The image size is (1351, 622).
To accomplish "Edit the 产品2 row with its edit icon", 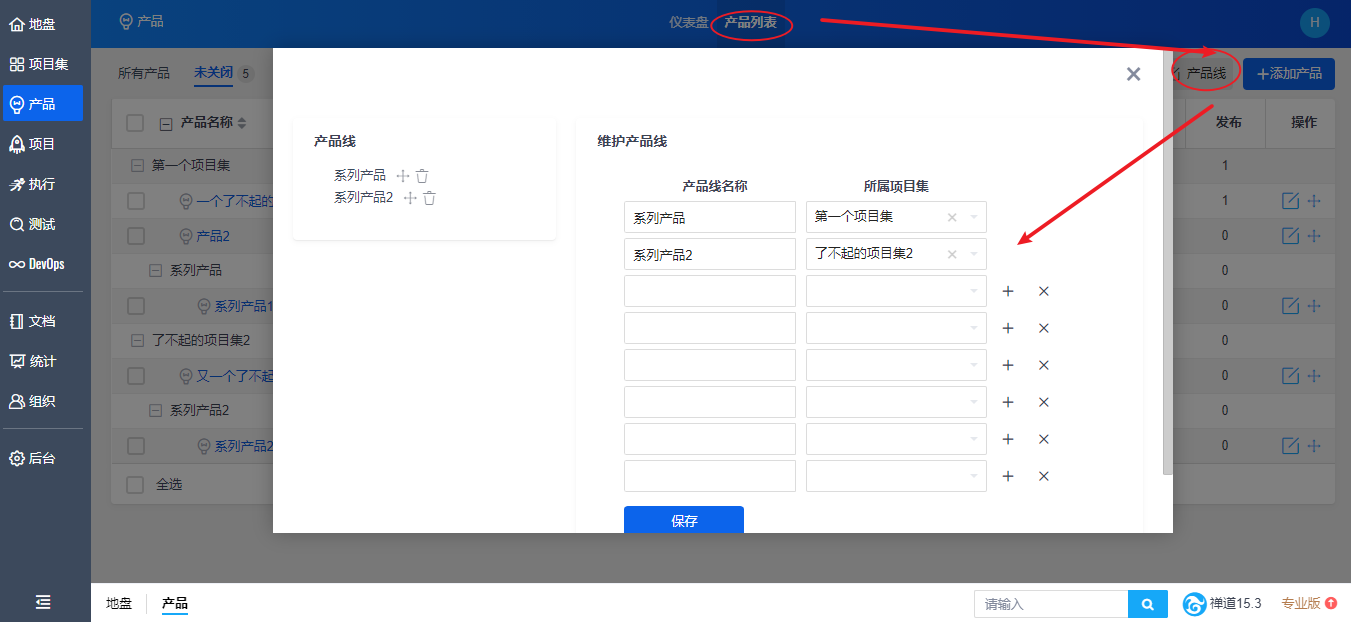I will pyautogui.click(x=1290, y=236).
